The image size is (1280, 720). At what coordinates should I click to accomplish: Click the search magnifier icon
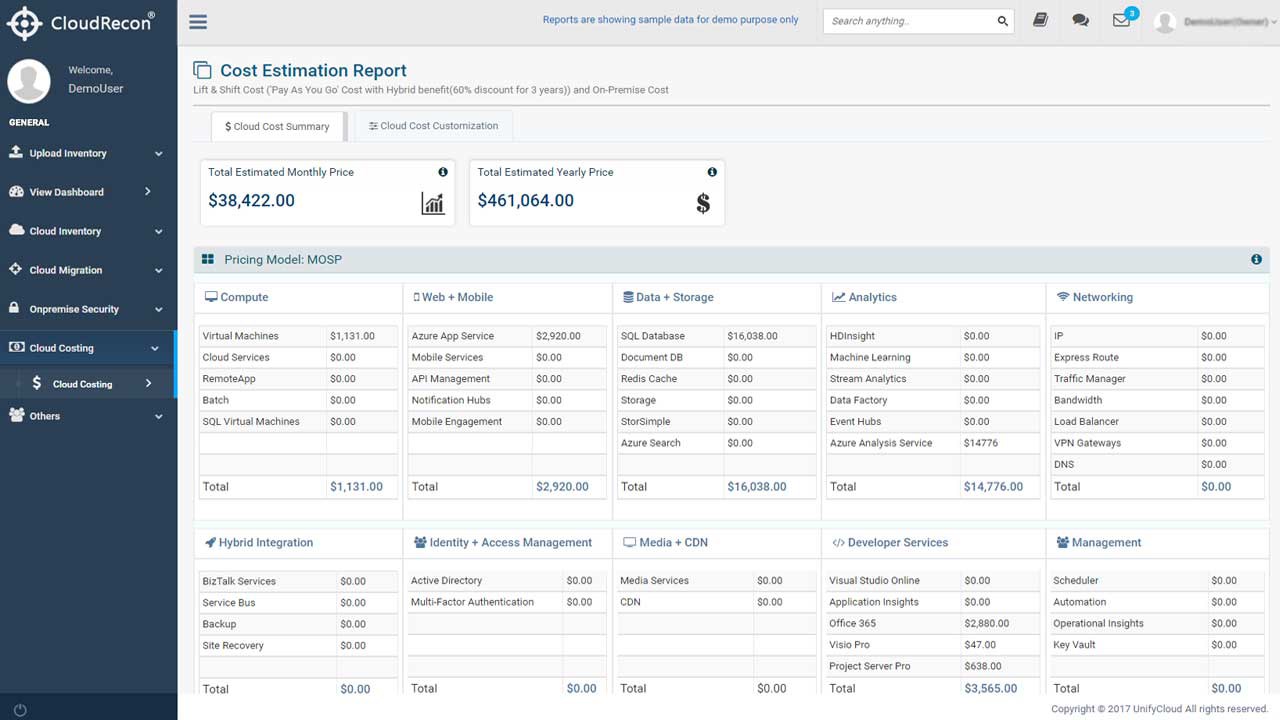[1003, 21]
